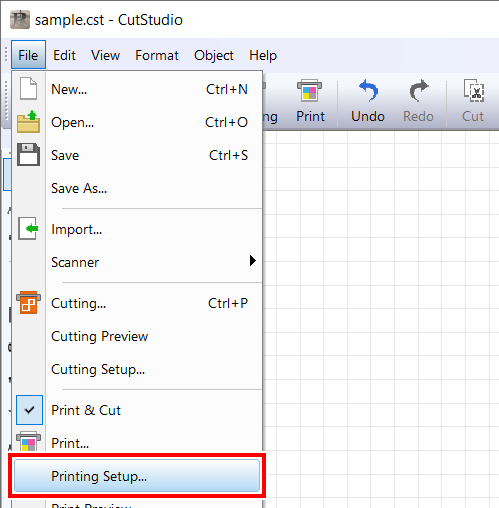Click the CutStudio app icon in title bar
The image size is (499, 508).
[x=20, y=20]
